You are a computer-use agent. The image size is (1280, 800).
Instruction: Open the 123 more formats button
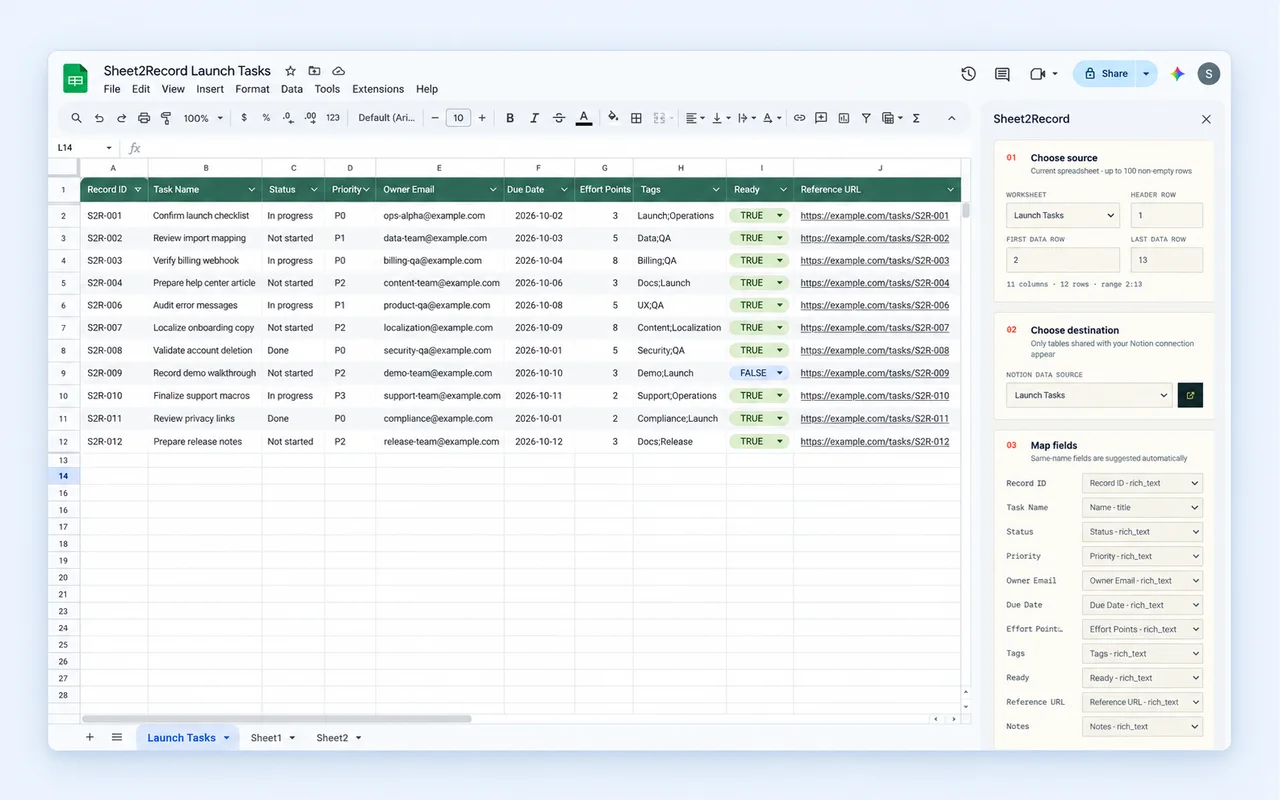333,118
